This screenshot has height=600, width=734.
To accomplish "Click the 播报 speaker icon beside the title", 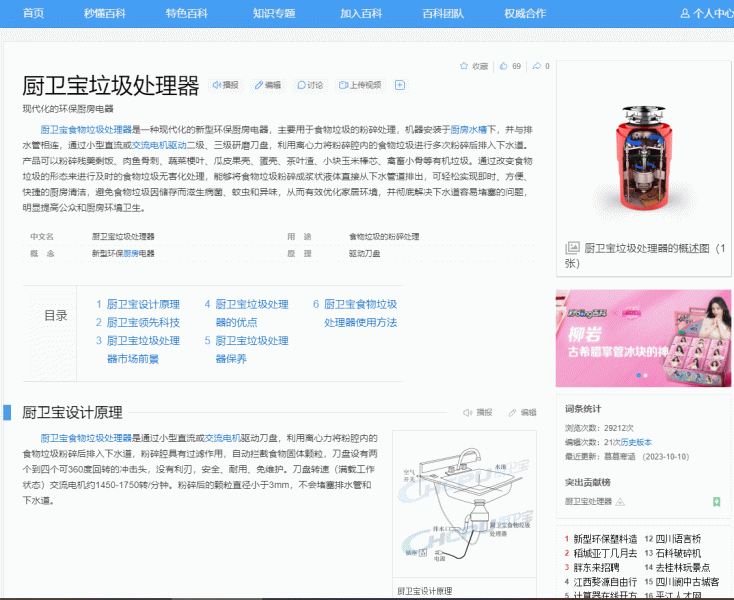I will [x=216, y=86].
